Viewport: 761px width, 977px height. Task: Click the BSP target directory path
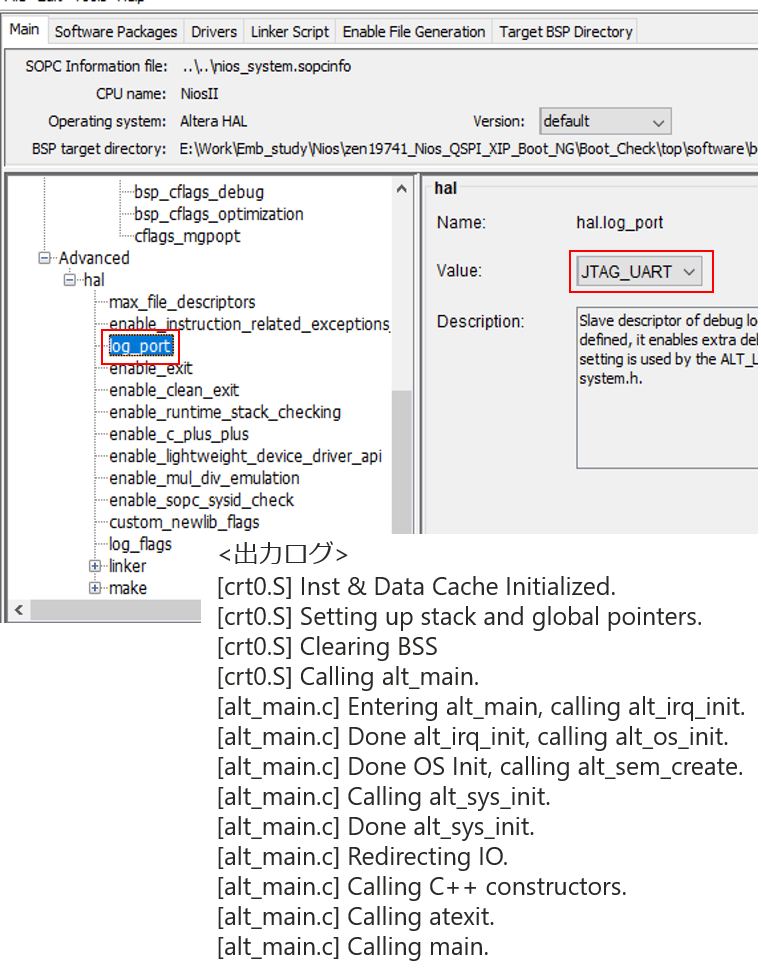click(x=469, y=149)
